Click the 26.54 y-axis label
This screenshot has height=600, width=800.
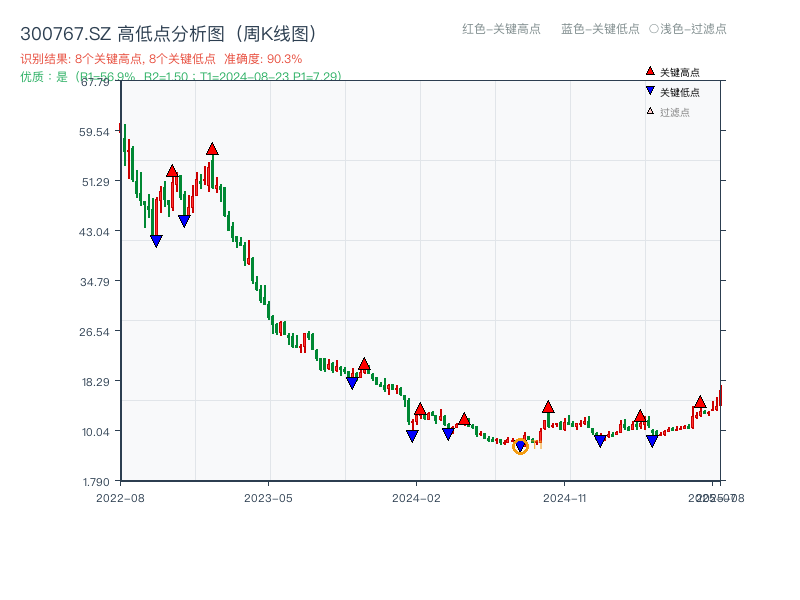(94, 332)
